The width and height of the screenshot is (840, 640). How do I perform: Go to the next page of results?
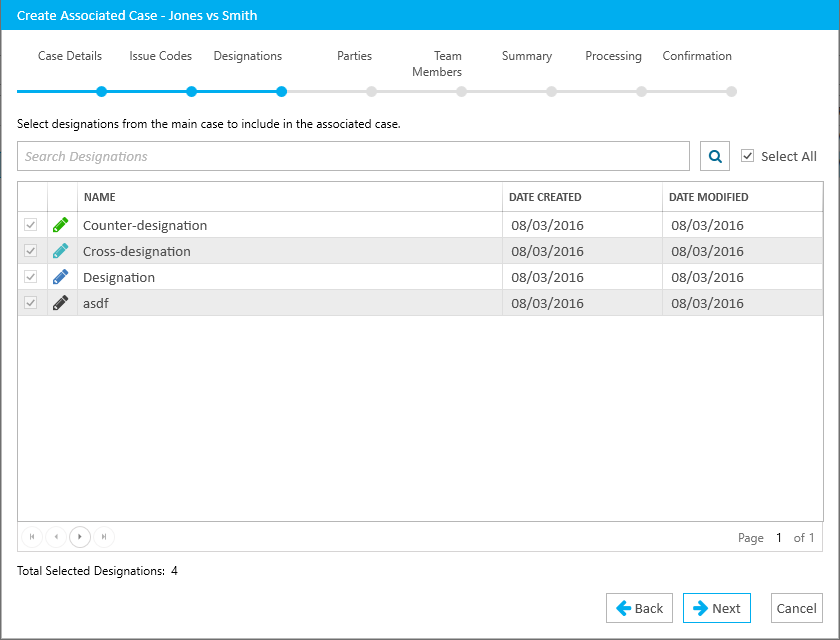point(80,537)
